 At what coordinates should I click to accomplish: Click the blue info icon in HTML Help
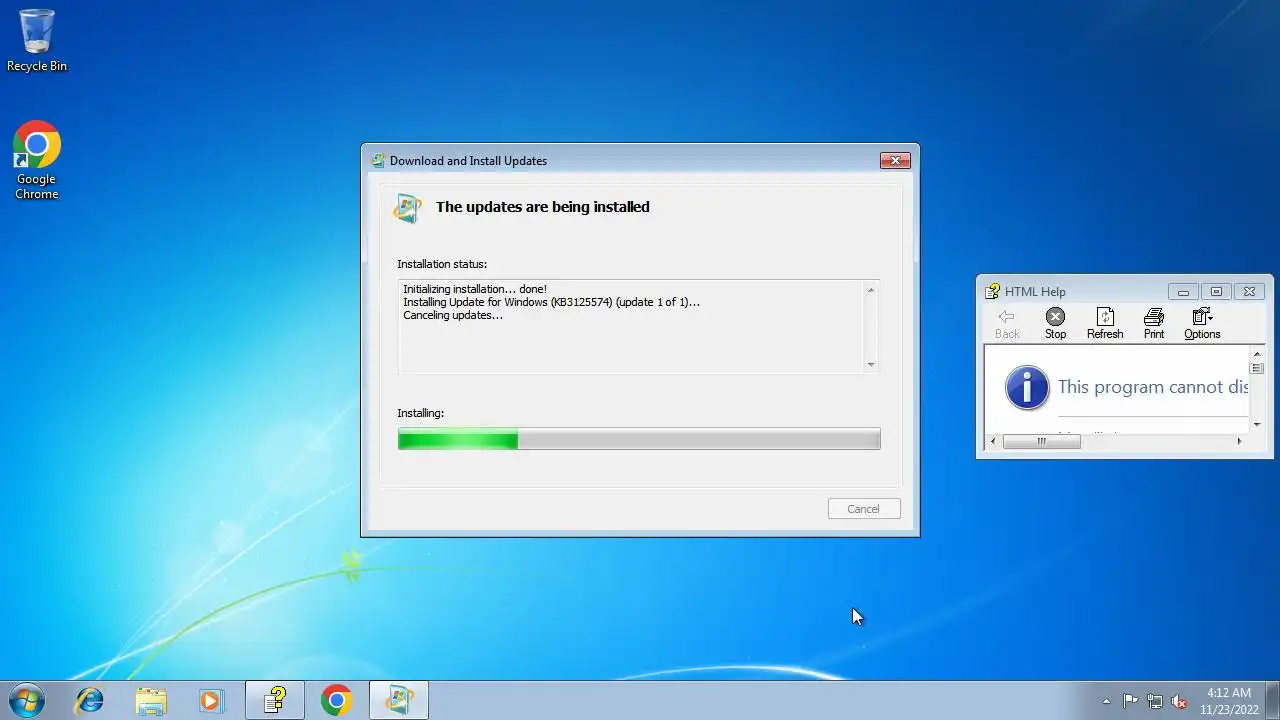[1027, 388]
